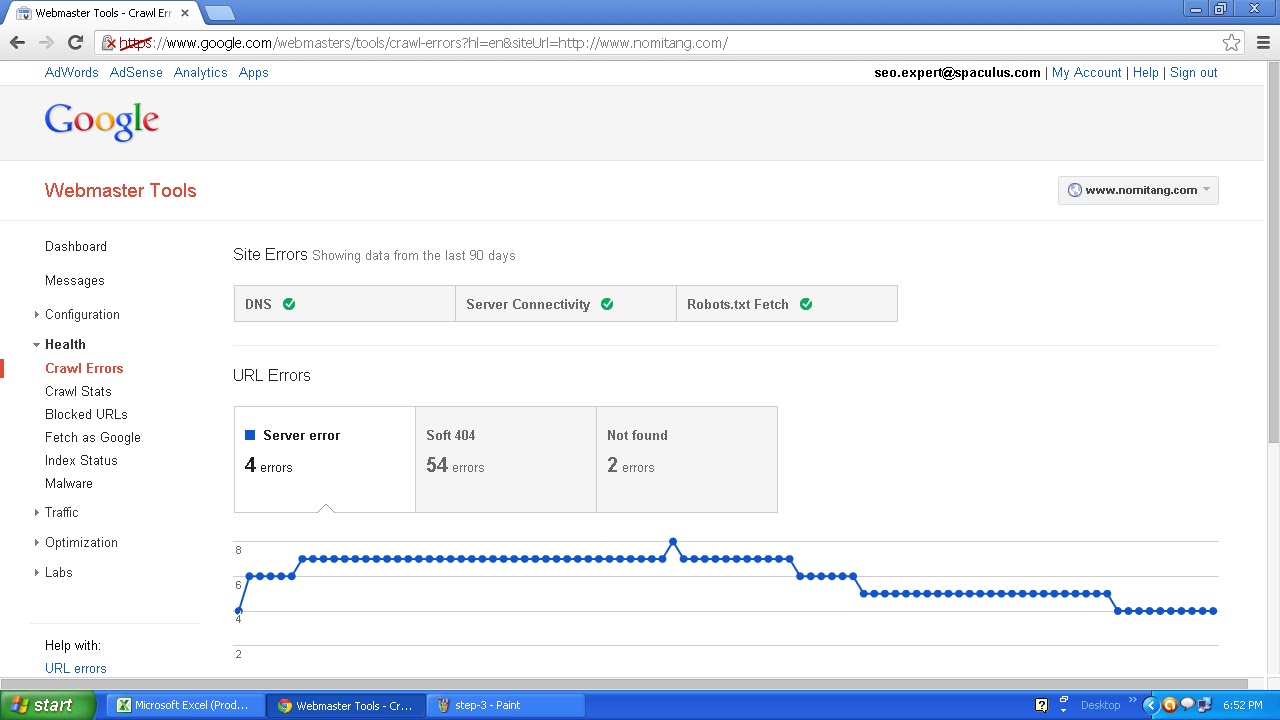
Task: Open Blocked URLs in sidebar
Action: point(86,414)
